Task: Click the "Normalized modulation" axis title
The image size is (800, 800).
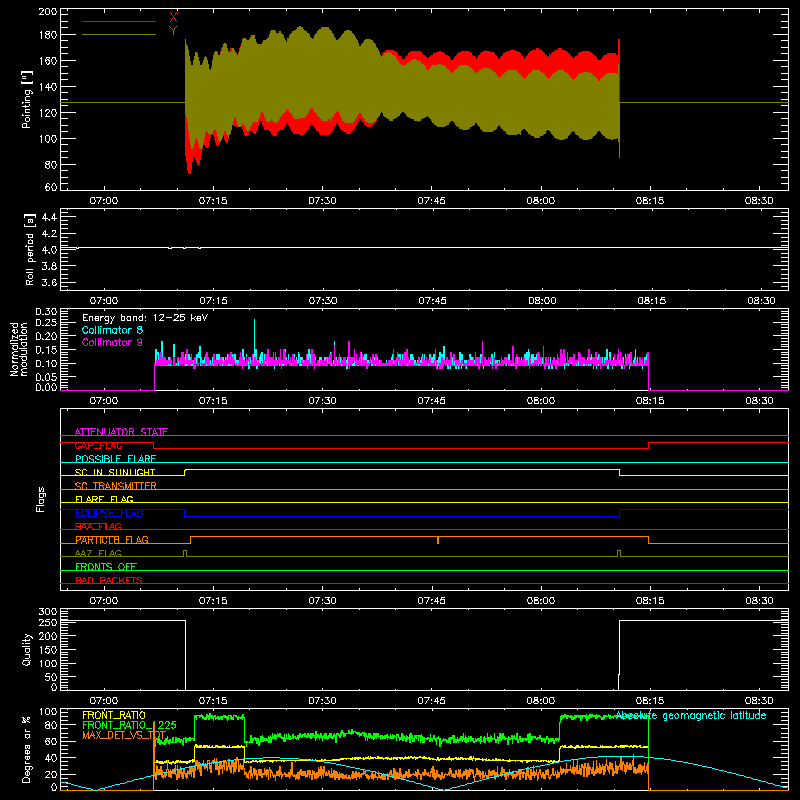Action: click(x=19, y=349)
